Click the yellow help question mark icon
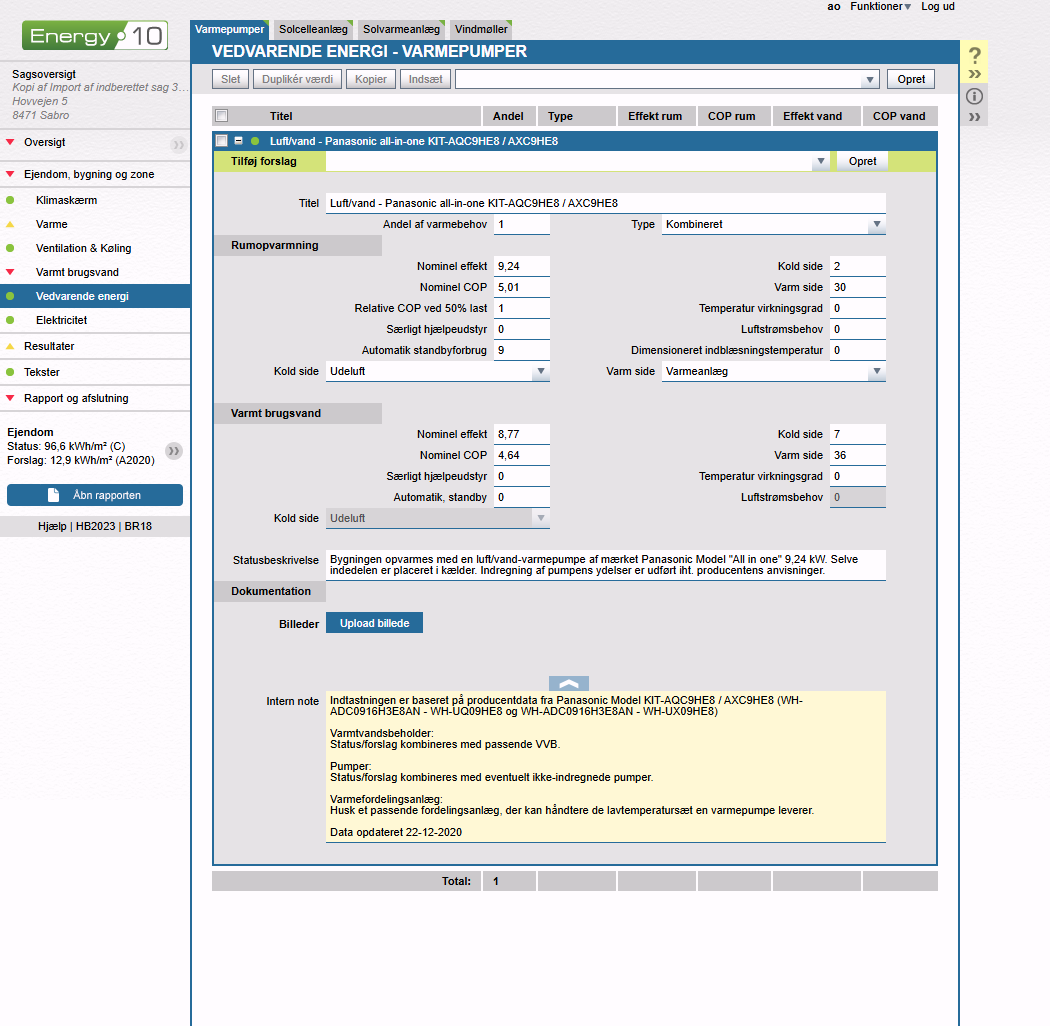The width and height of the screenshot is (1050, 1026). click(x=975, y=56)
